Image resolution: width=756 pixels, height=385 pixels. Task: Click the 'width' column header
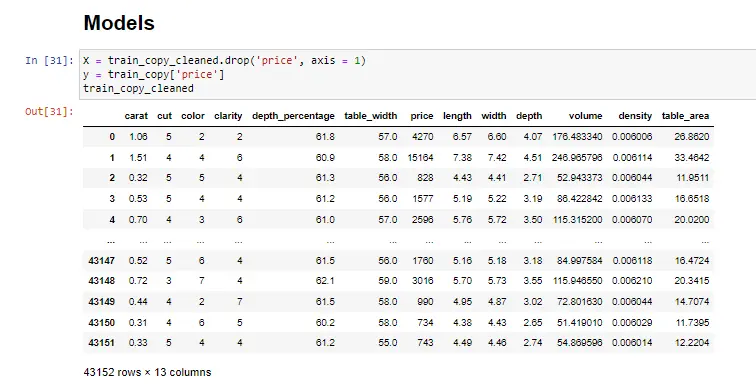coord(494,116)
